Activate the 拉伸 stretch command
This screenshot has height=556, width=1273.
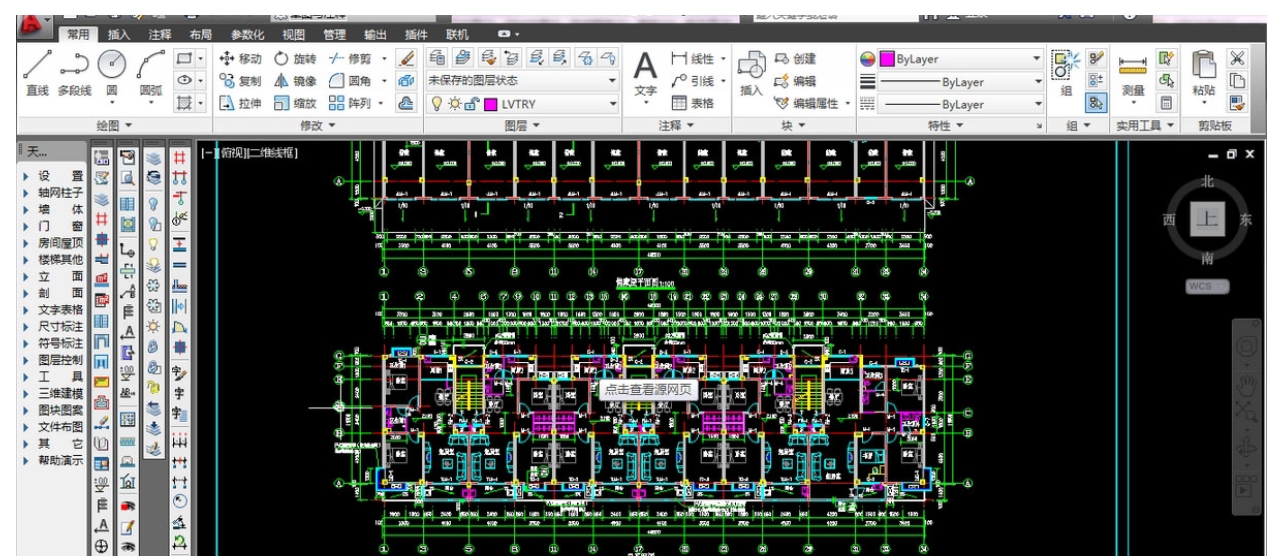pos(239,104)
